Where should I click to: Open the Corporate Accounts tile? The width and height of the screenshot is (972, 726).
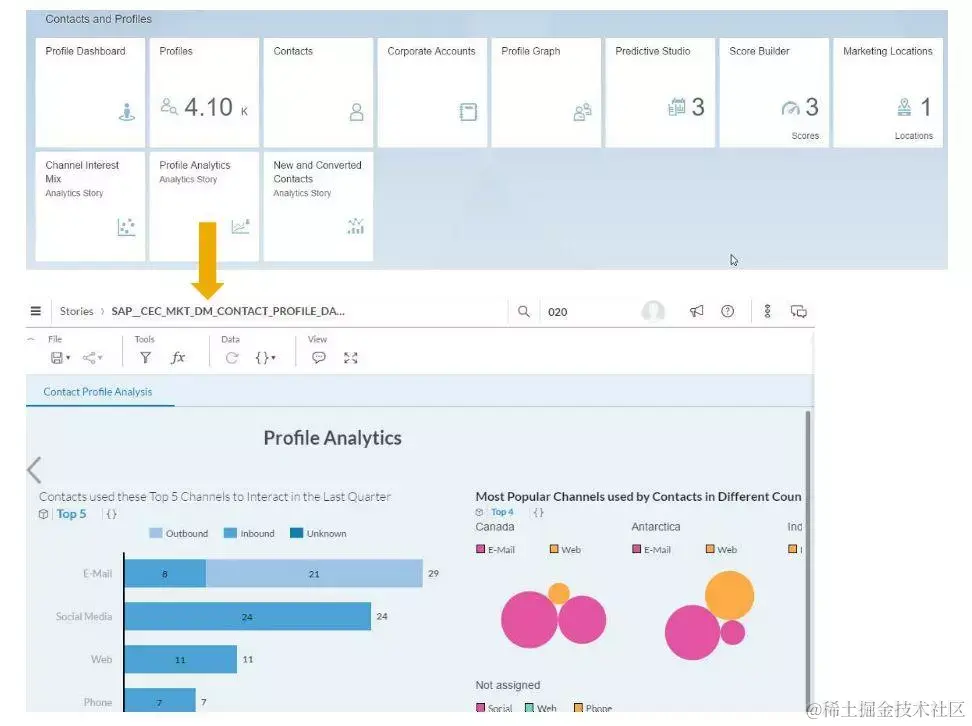(x=432, y=92)
